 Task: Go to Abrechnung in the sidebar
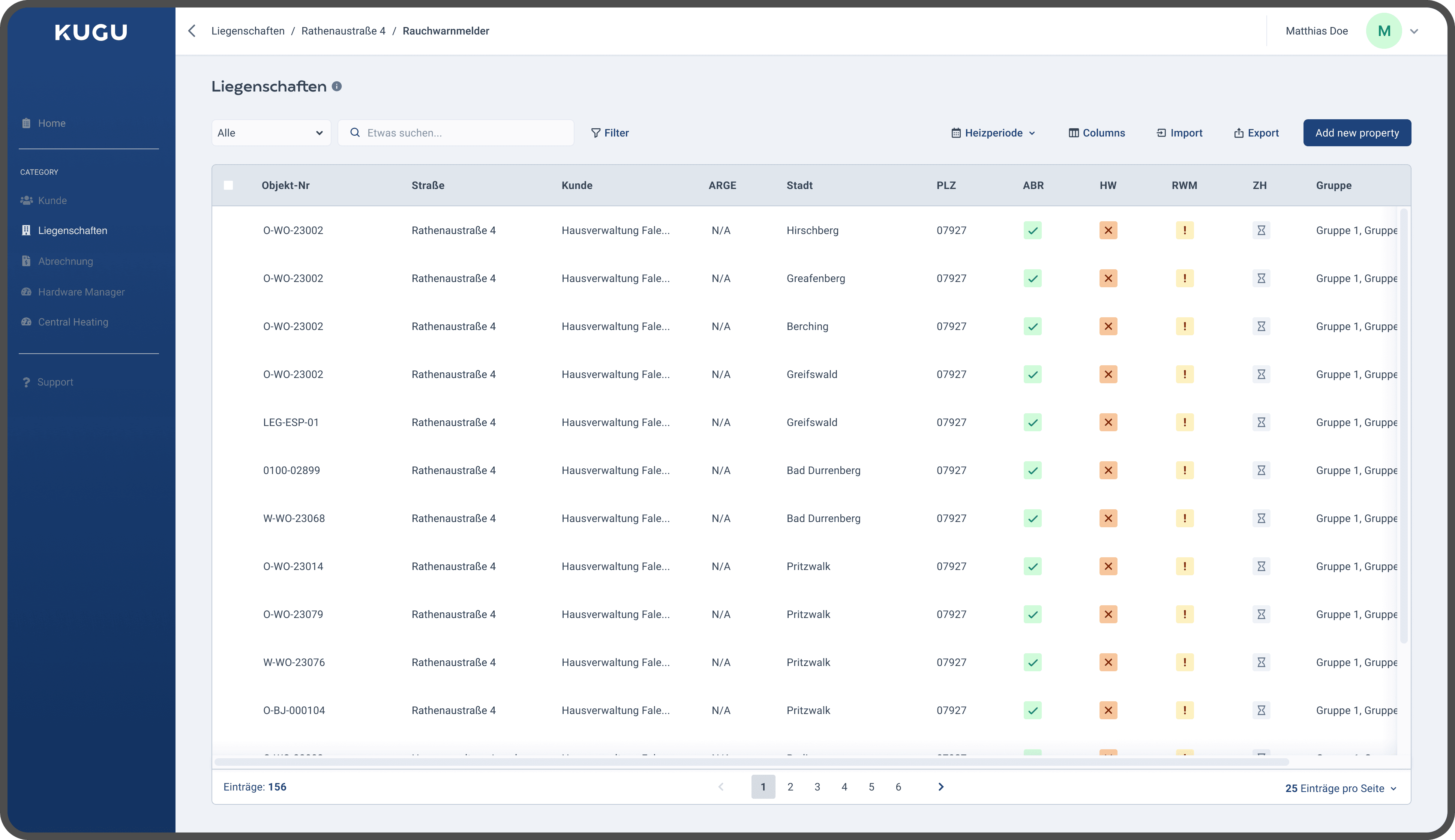pos(65,261)
